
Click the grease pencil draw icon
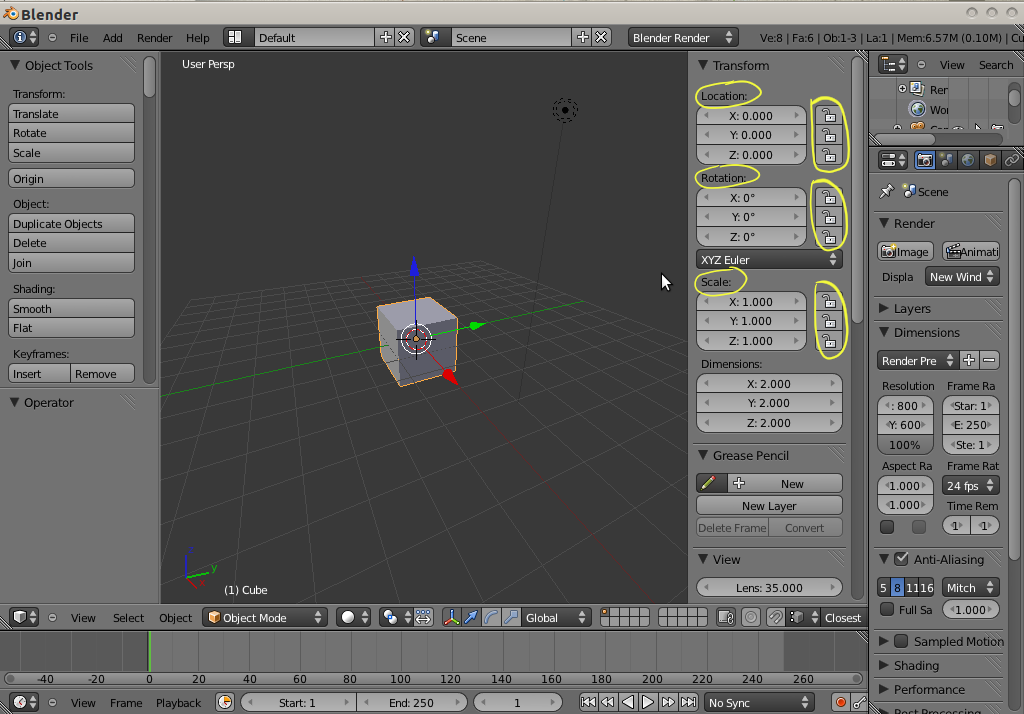709,483
